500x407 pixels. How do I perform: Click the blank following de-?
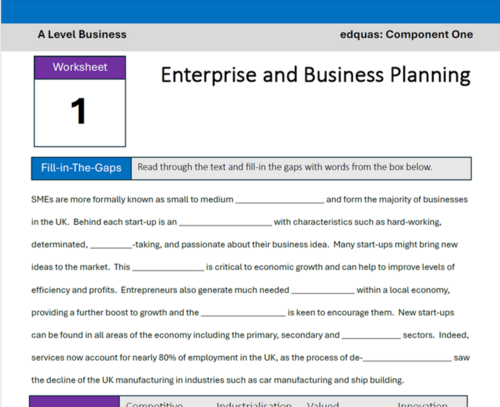click(x=407, y=358)
